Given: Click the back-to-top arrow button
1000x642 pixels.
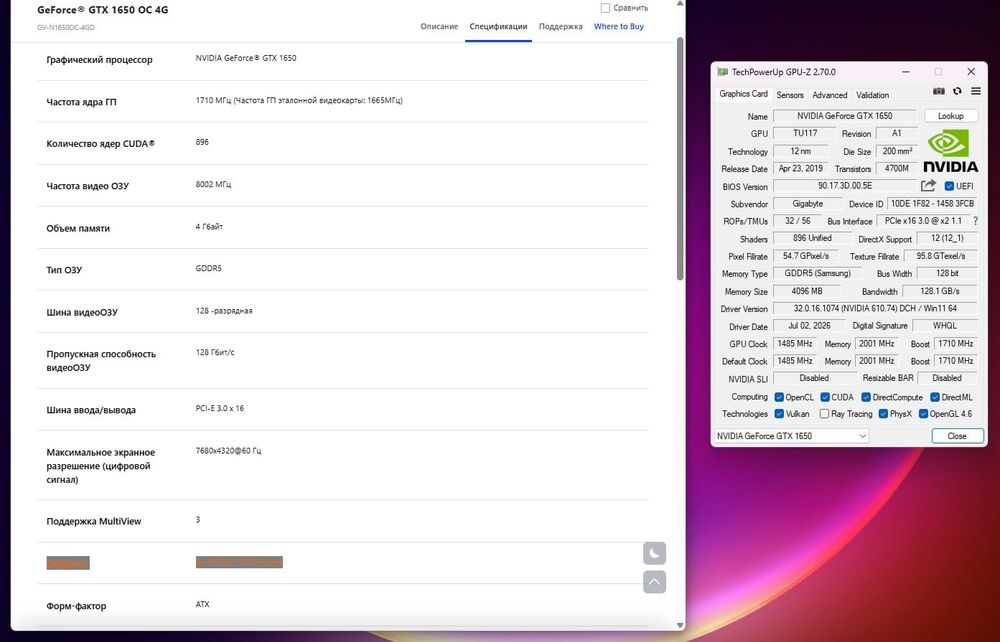Looking at the screenshot, I should click(654, 581).
